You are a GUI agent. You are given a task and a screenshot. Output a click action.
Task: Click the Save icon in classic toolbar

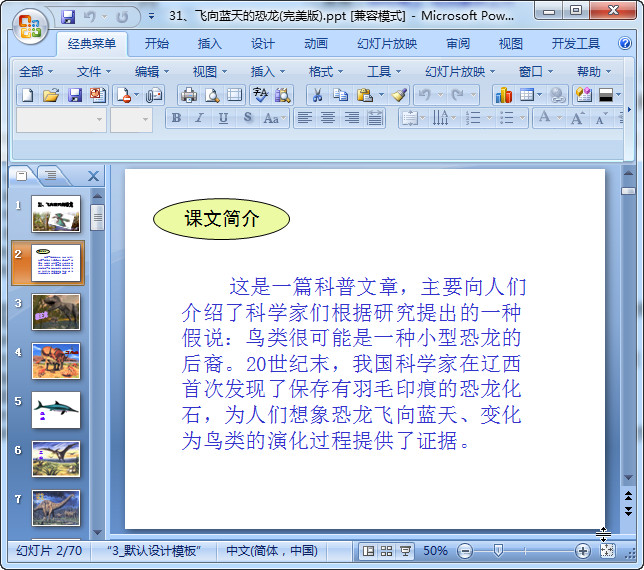coord(75,95)
